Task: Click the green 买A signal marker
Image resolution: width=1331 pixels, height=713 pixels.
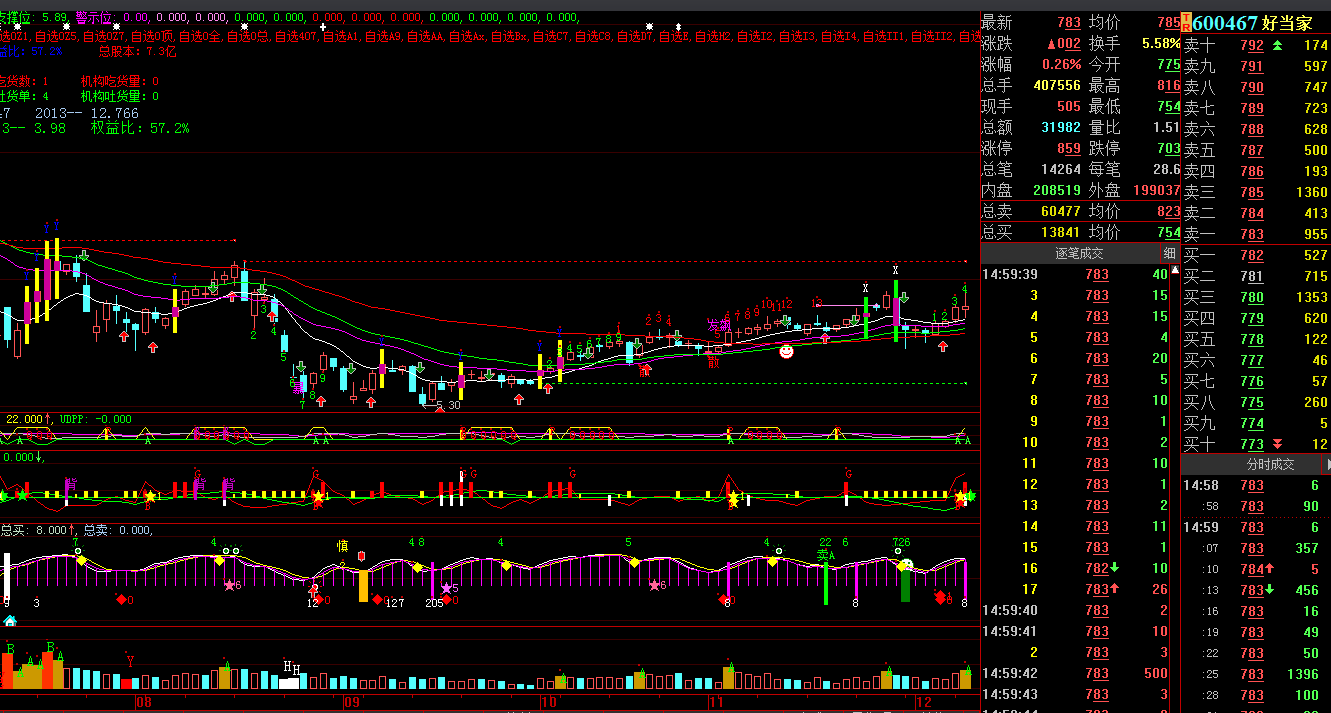Action: point(825,554)
